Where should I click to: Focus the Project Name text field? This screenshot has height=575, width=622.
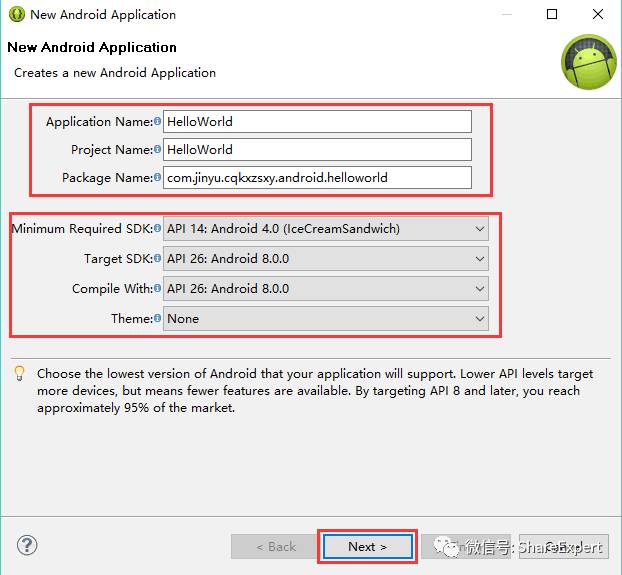317,150
